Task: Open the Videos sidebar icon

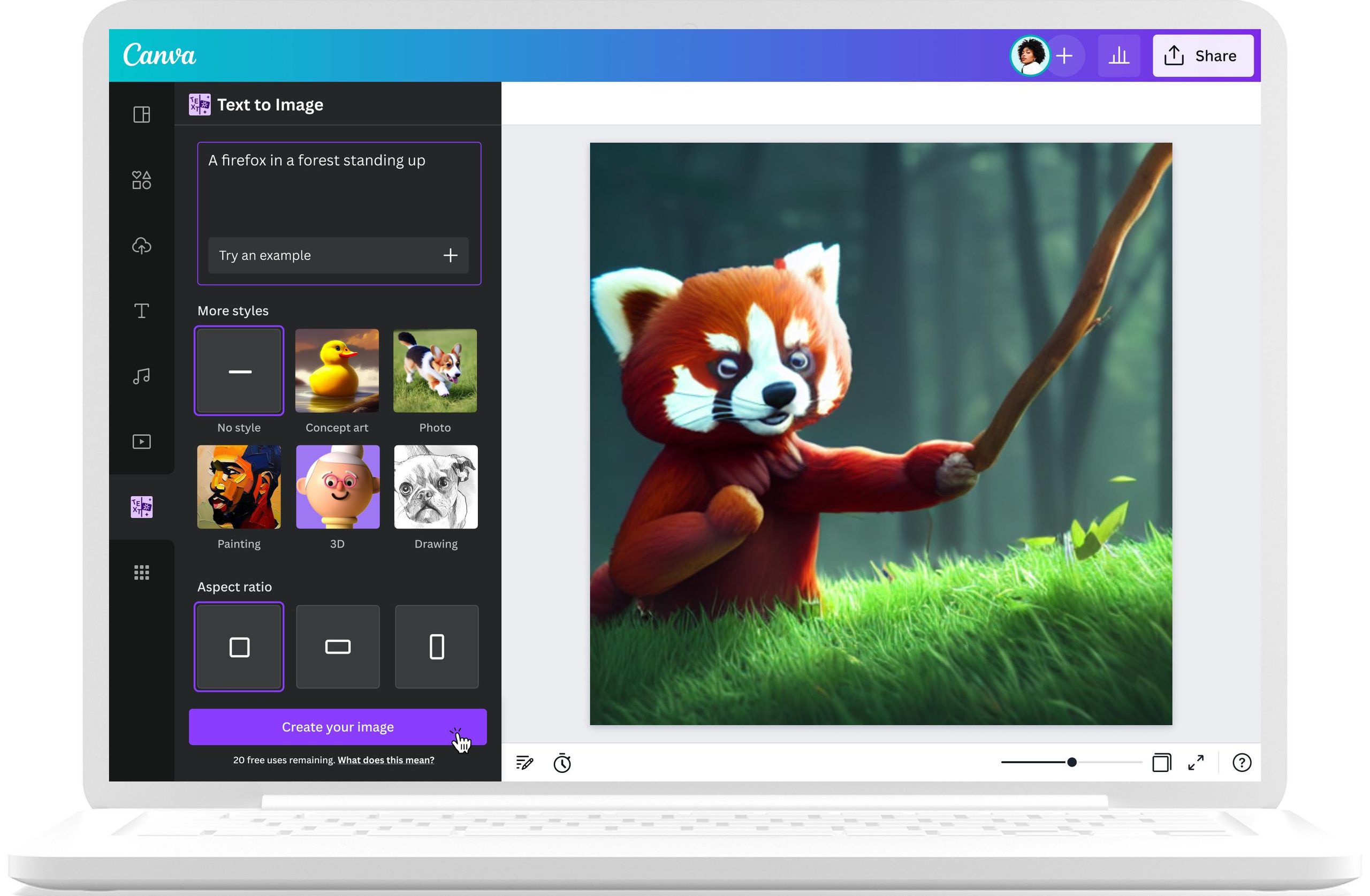Action: click(x=142, y=442)
